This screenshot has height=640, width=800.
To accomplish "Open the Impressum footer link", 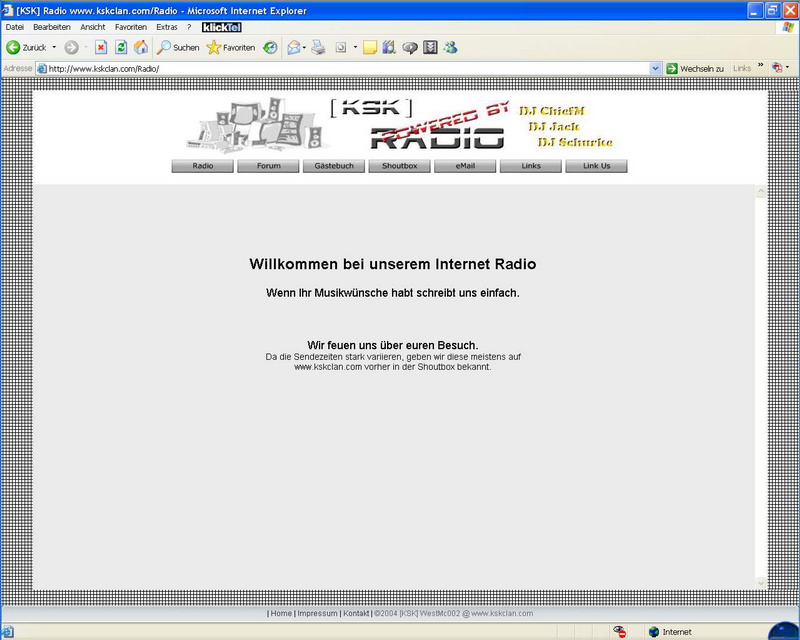I will point(317,613).
